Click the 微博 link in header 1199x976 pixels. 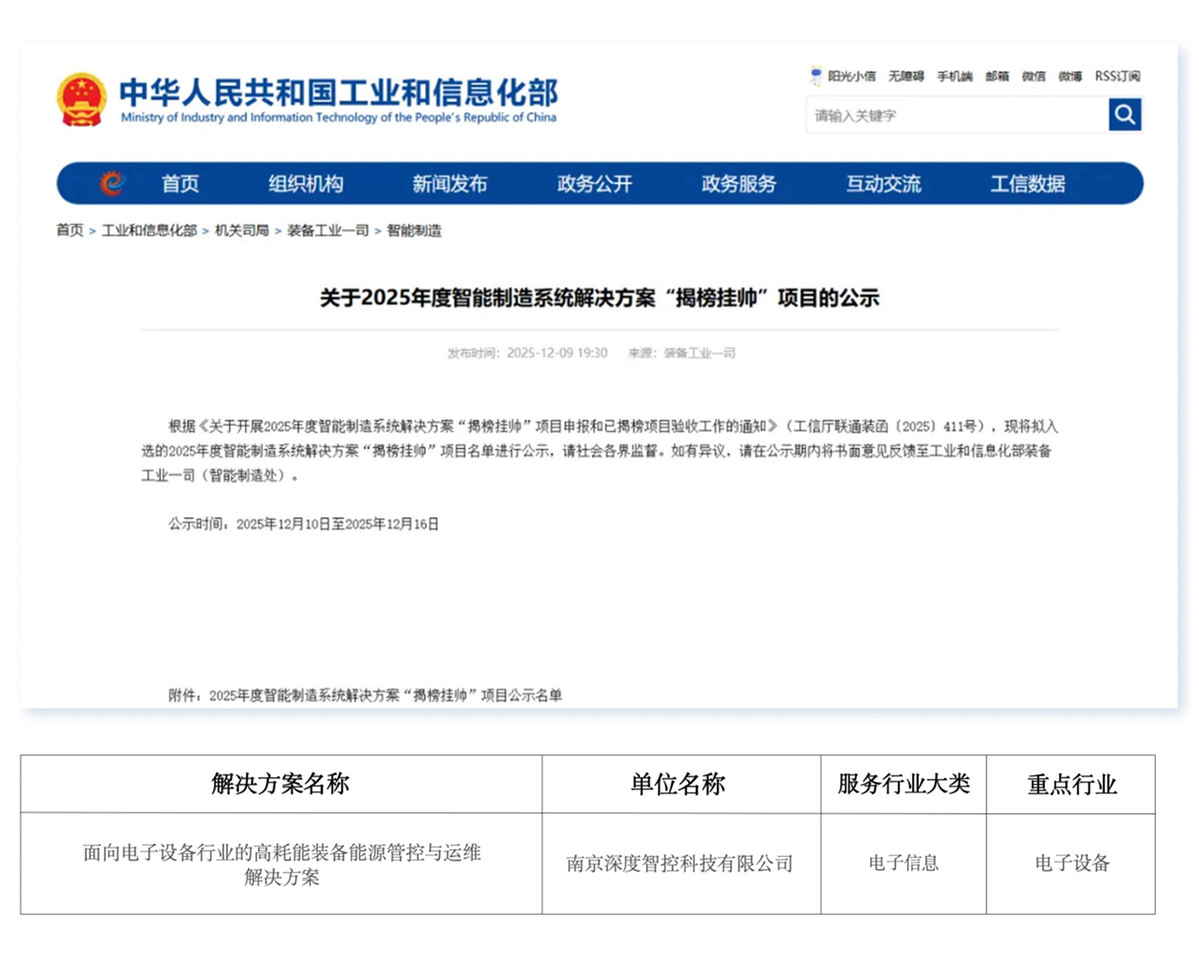[x=1070, y=76]
